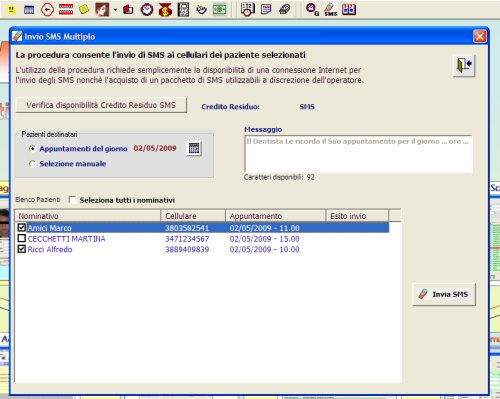Select the Selezione manuale radio option
500x399 pixels.
(x=32, y=164)
